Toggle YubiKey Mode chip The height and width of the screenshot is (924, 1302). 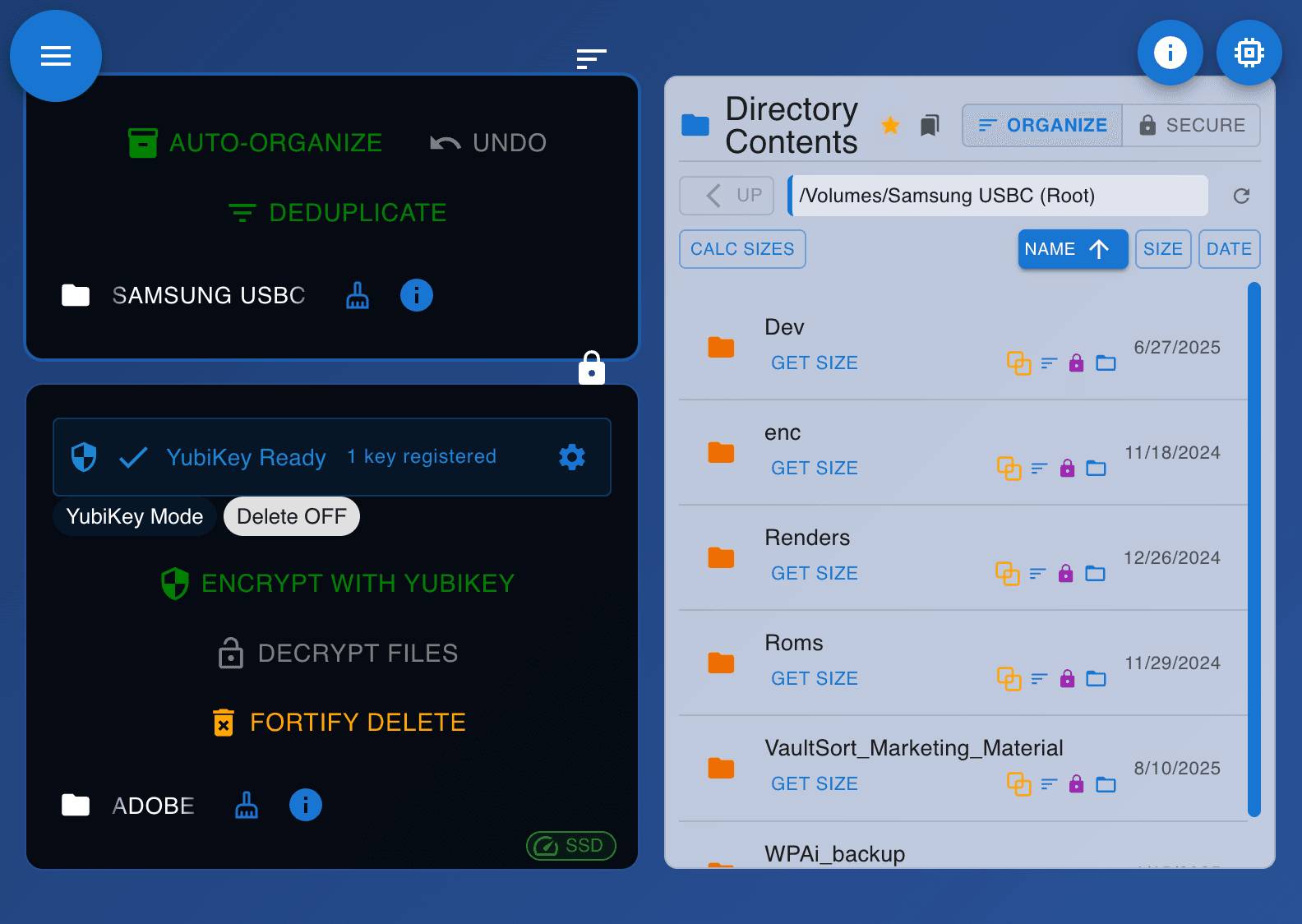[x=135, y=516]
